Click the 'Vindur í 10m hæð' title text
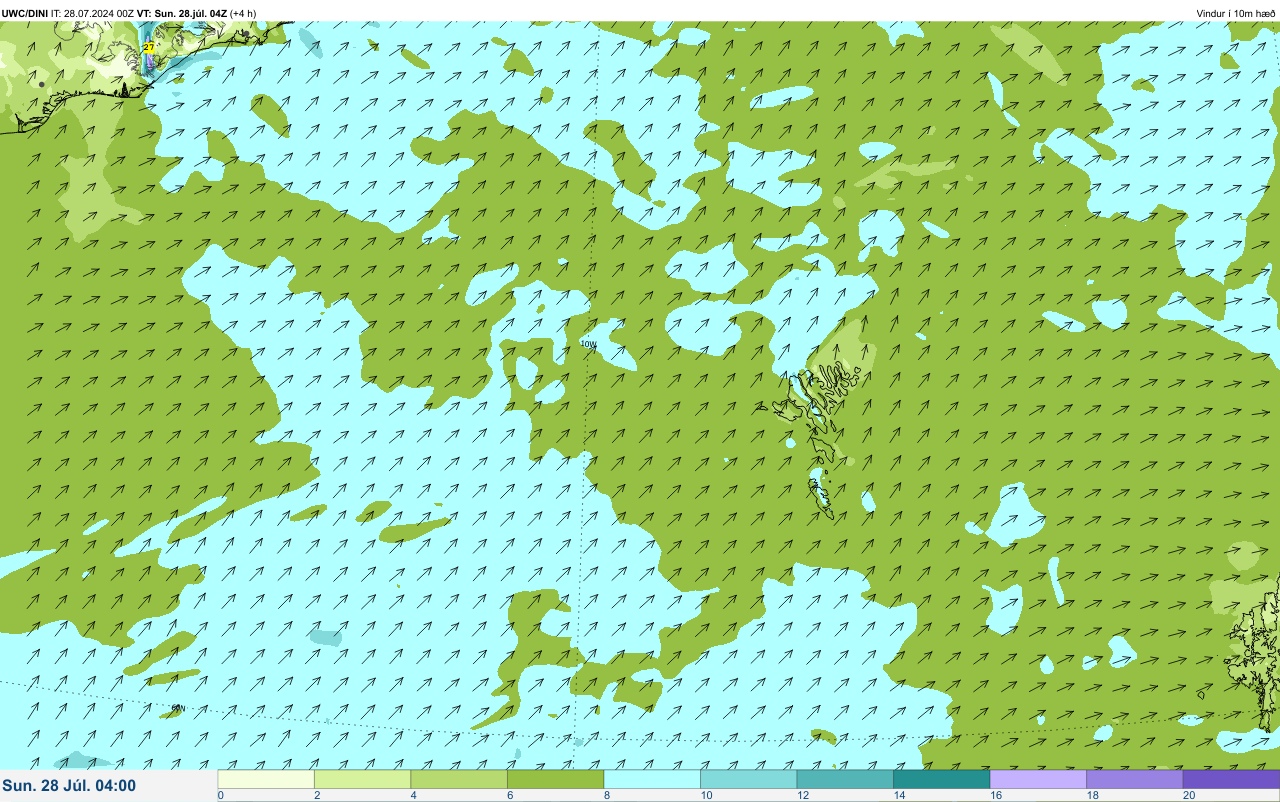 [1235, 13]
